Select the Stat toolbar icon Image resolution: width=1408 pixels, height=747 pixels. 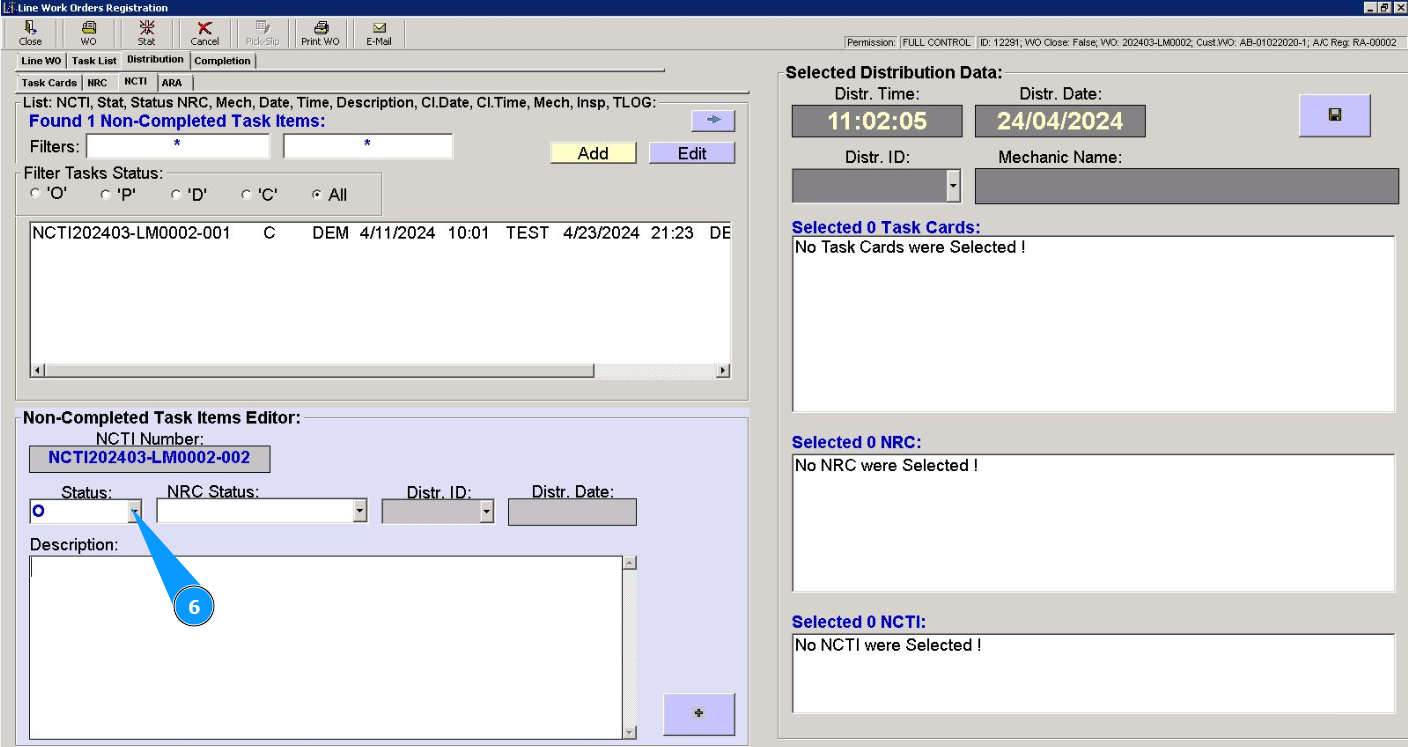tap(146, 33)
